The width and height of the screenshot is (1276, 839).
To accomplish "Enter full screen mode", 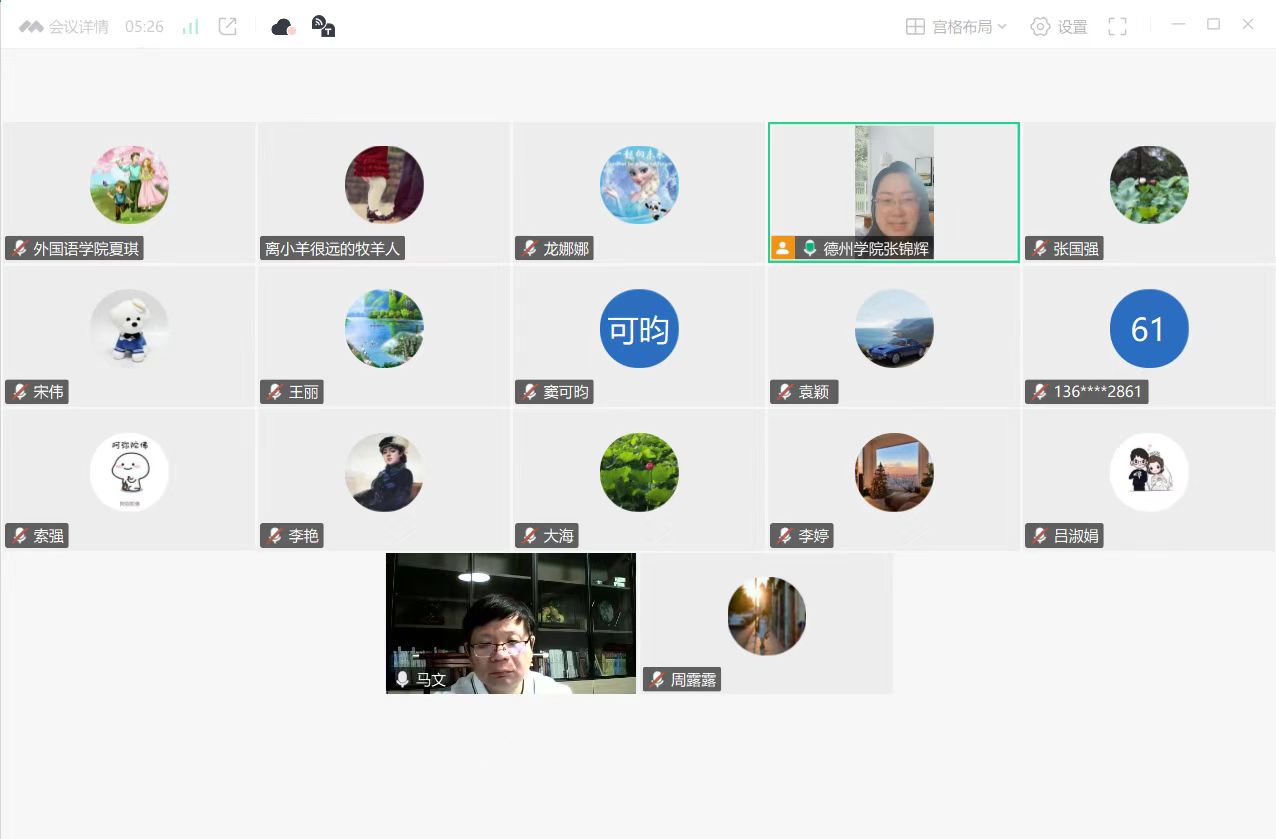I will (1118, 27).
